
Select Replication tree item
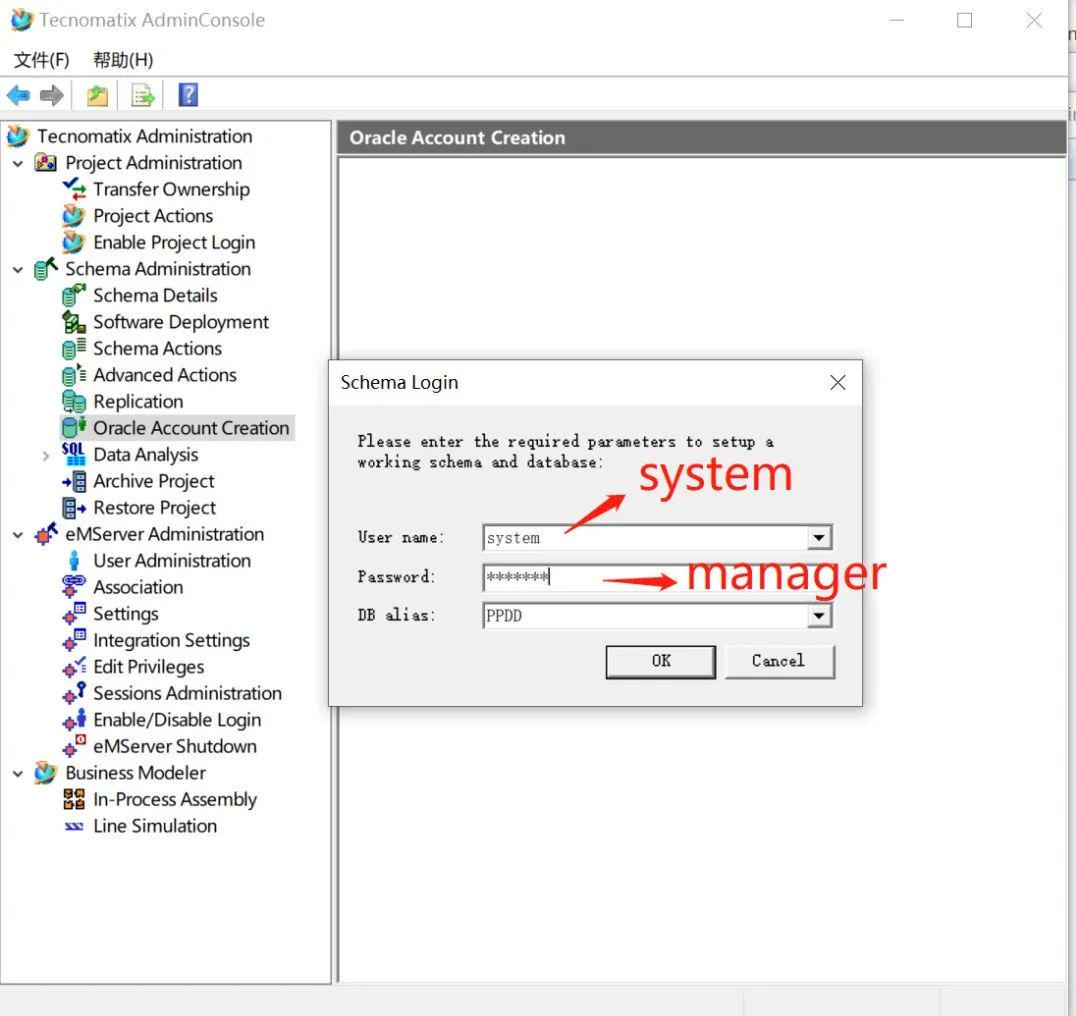coord(138,401)
